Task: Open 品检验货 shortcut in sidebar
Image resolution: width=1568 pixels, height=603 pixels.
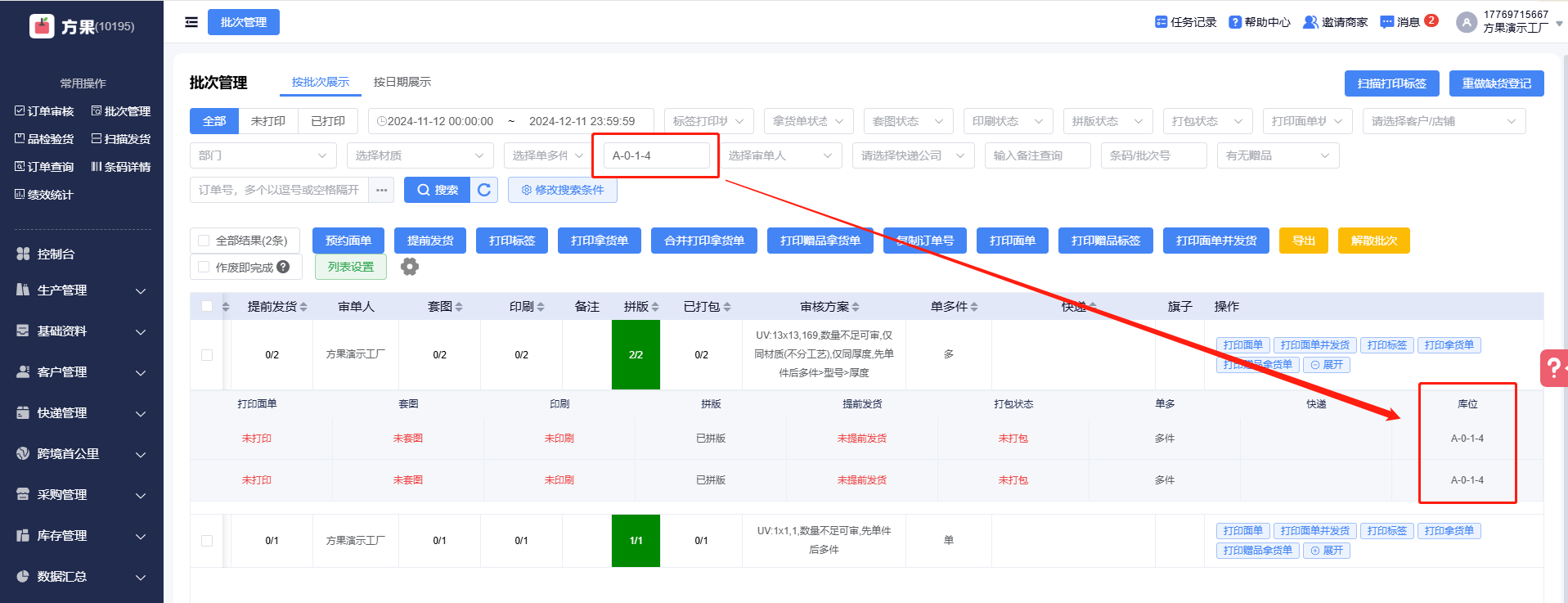Action: click(x=44, y=139)
